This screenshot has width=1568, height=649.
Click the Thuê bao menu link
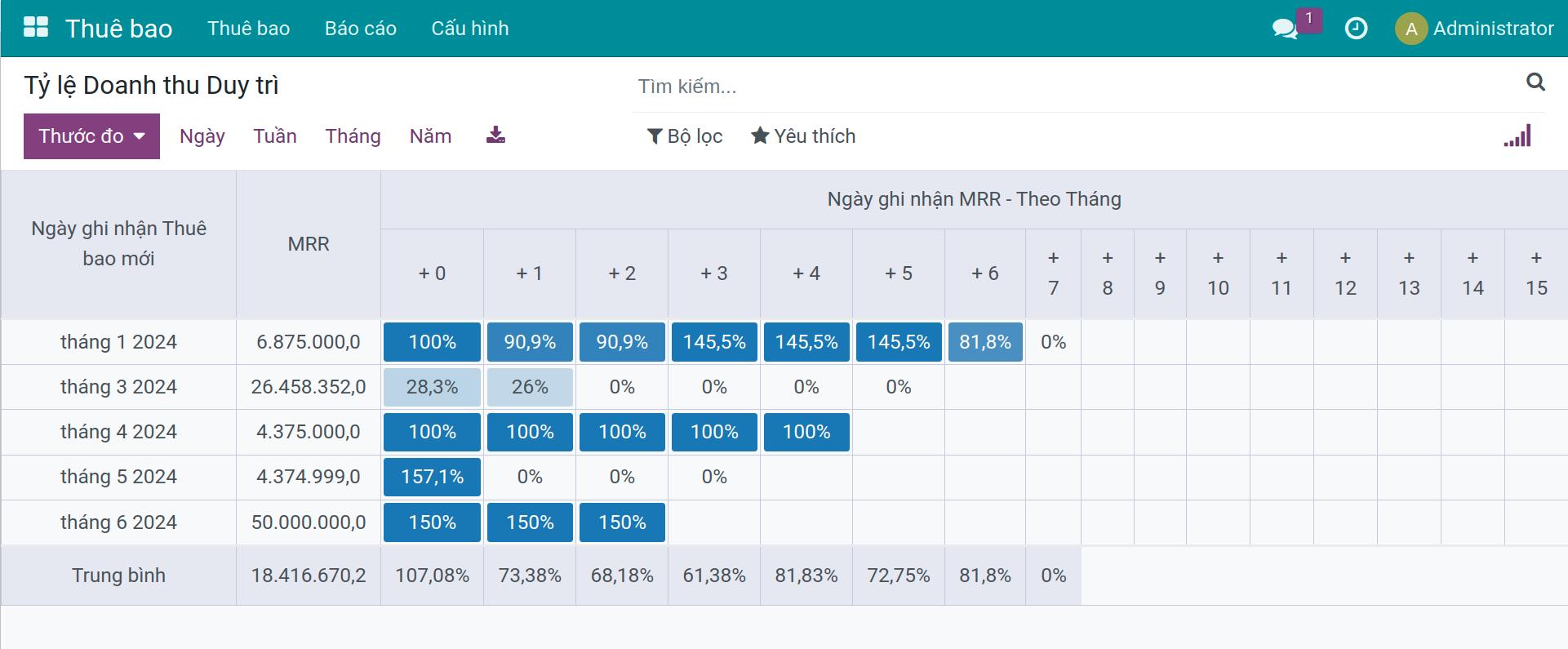249,29
